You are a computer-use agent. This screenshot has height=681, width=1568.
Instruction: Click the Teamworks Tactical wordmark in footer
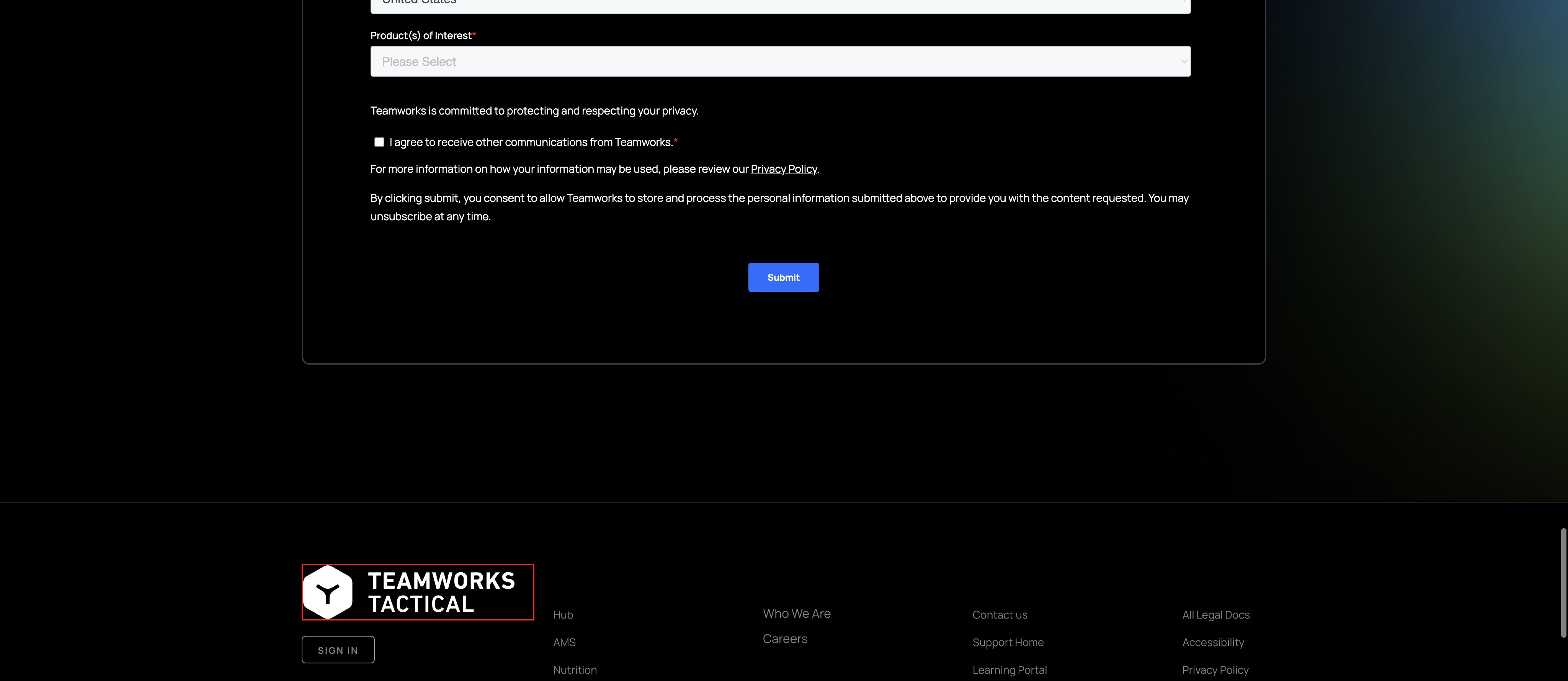pyautogui.click(x=441, y=592)
